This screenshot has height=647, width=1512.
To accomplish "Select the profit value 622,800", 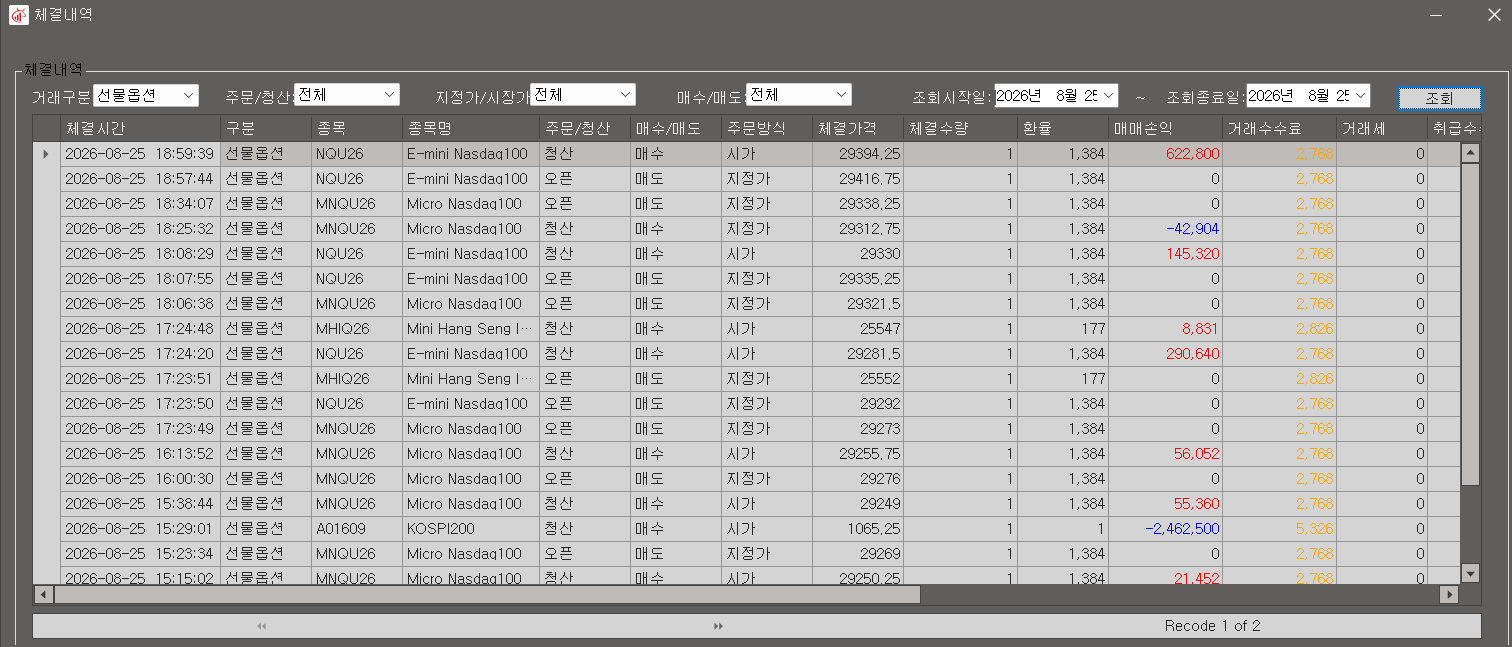I will pos(1191,154).
